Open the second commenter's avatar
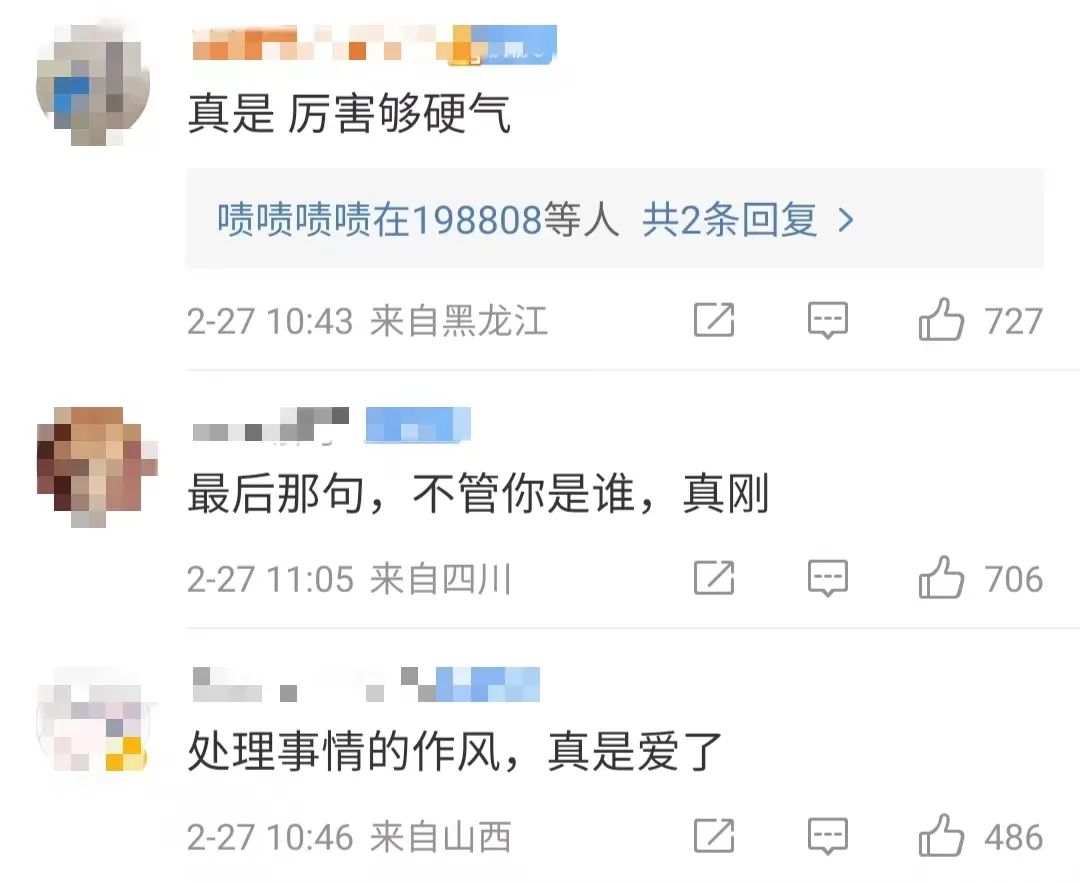This screenshot has height=883, width=1080. pos(97,467)
